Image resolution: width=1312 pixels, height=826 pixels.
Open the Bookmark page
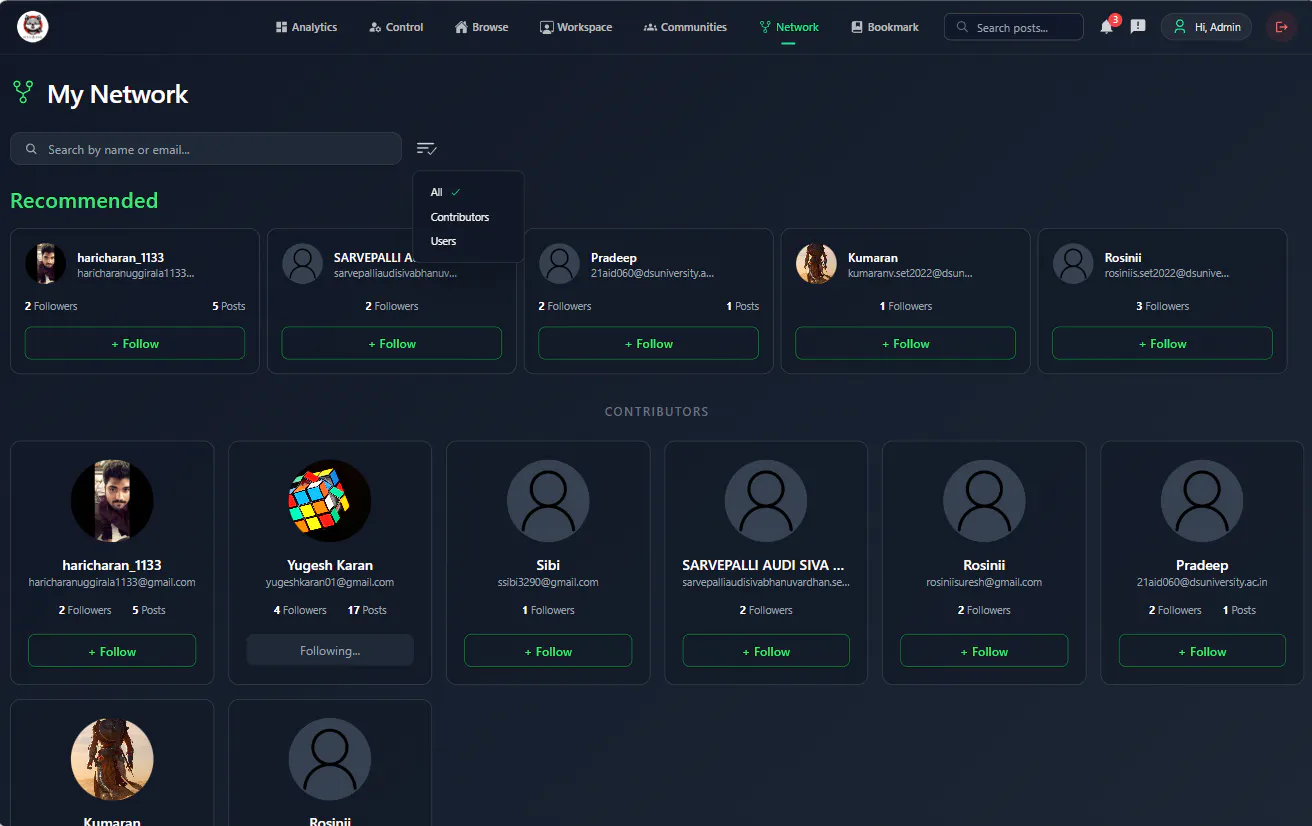pyautogui.click(x=885, y=27)
